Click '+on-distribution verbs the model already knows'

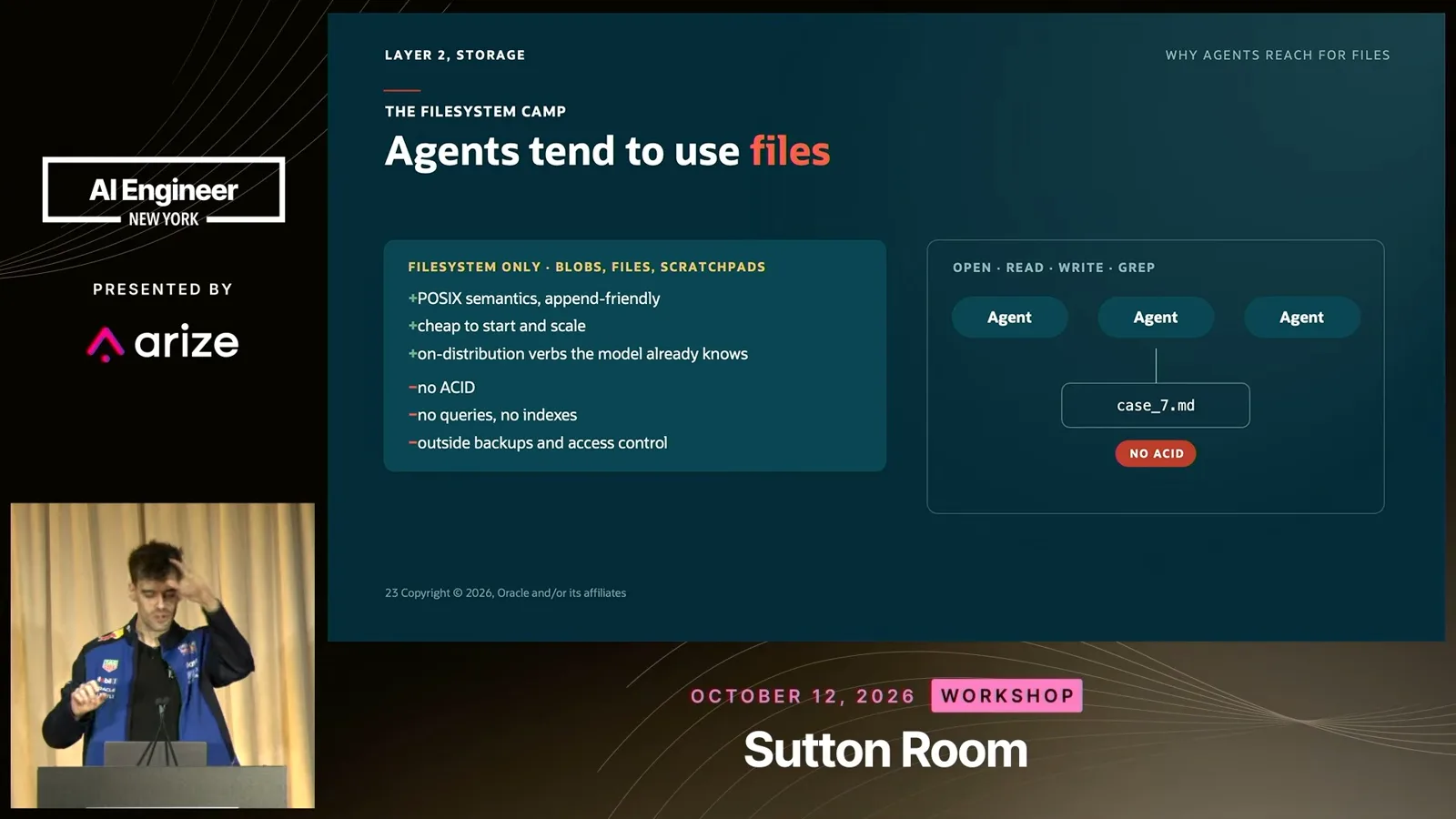578,354
